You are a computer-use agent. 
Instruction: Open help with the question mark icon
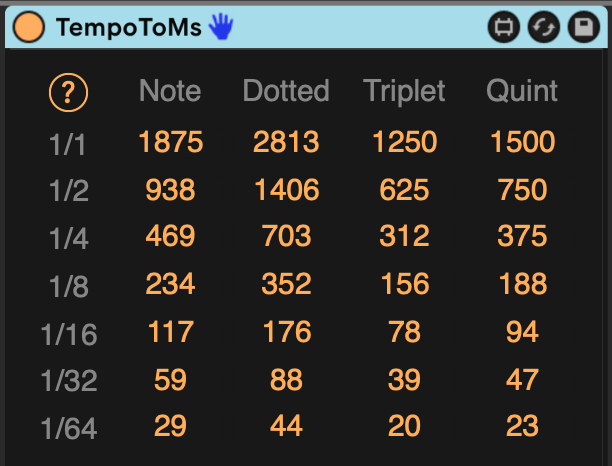pos(68,93)
